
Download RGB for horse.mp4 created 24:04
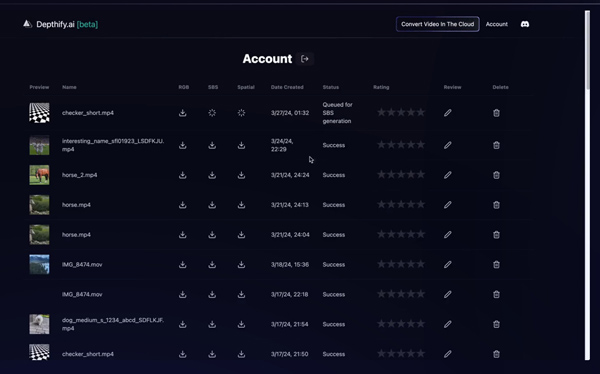click(x=183, y=235)
